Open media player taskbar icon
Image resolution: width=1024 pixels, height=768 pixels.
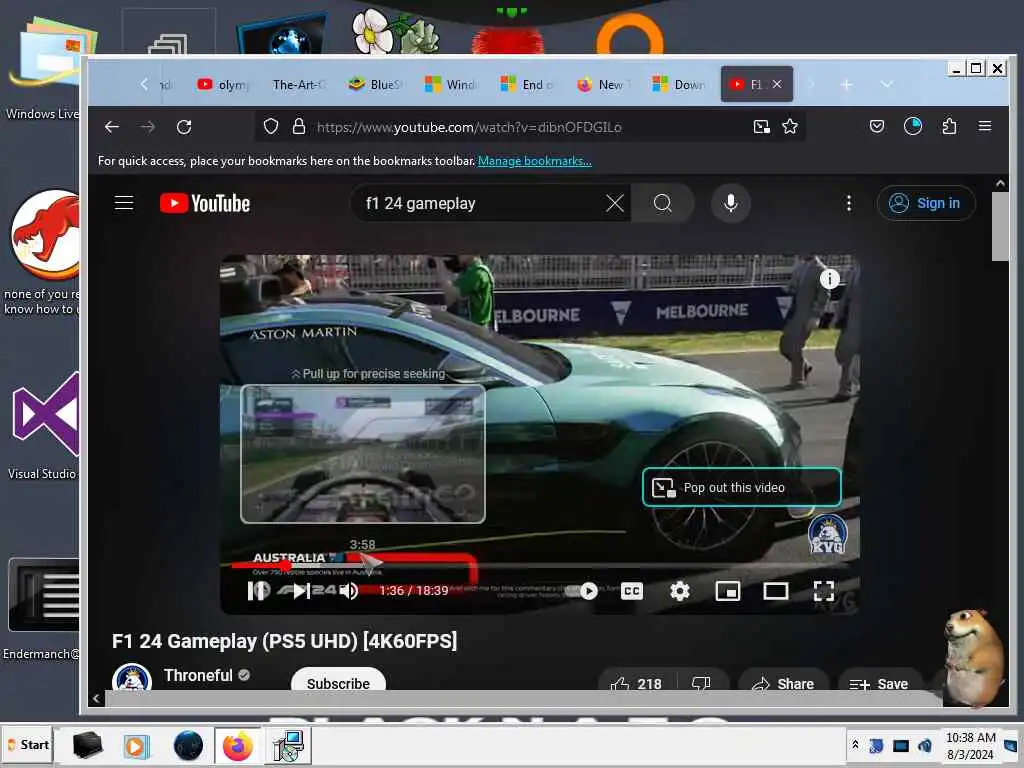136,745
